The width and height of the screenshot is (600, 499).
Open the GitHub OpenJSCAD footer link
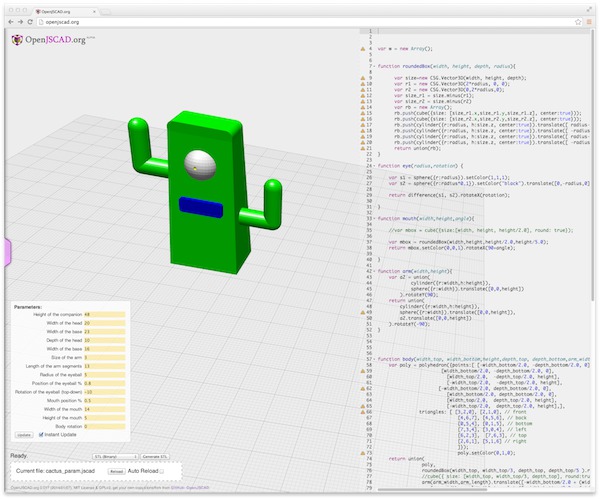[190, 488]
